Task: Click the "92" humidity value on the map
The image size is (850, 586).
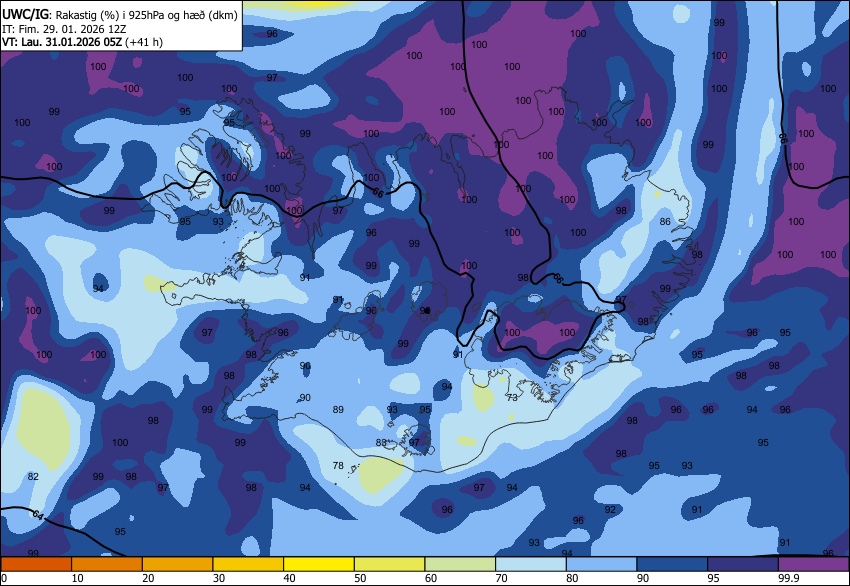Action: click(x=610, y=510)
